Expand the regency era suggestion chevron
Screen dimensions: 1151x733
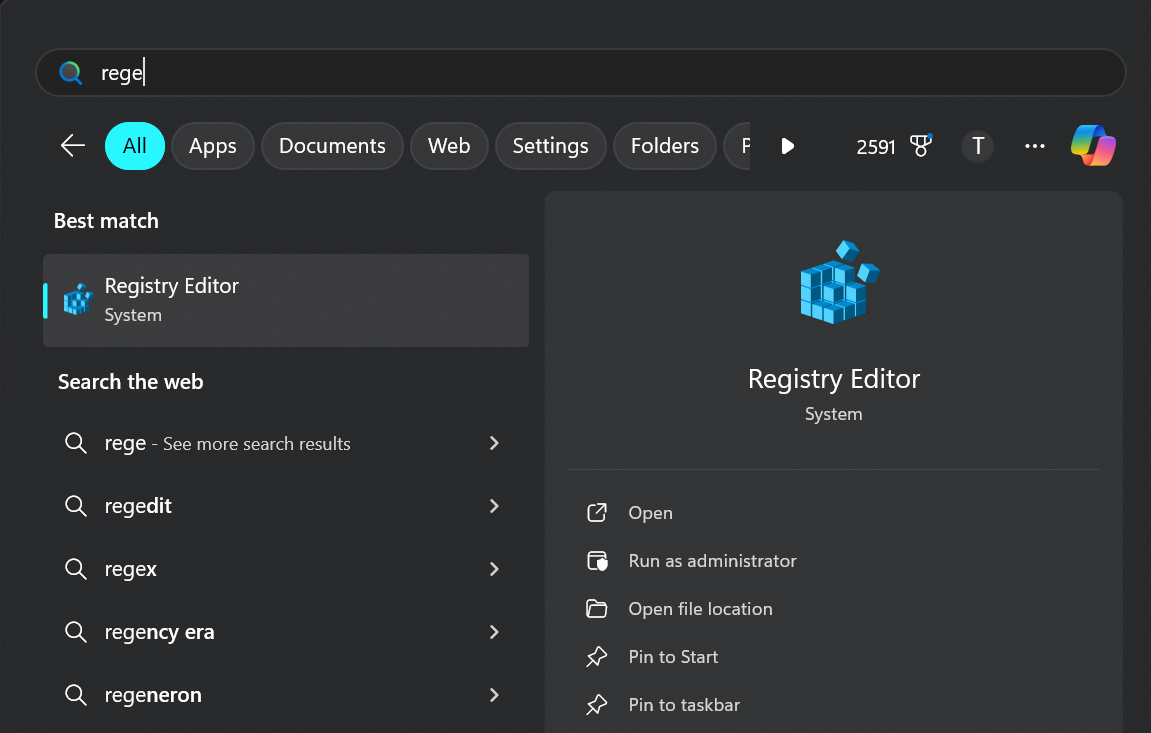[494, 632]
